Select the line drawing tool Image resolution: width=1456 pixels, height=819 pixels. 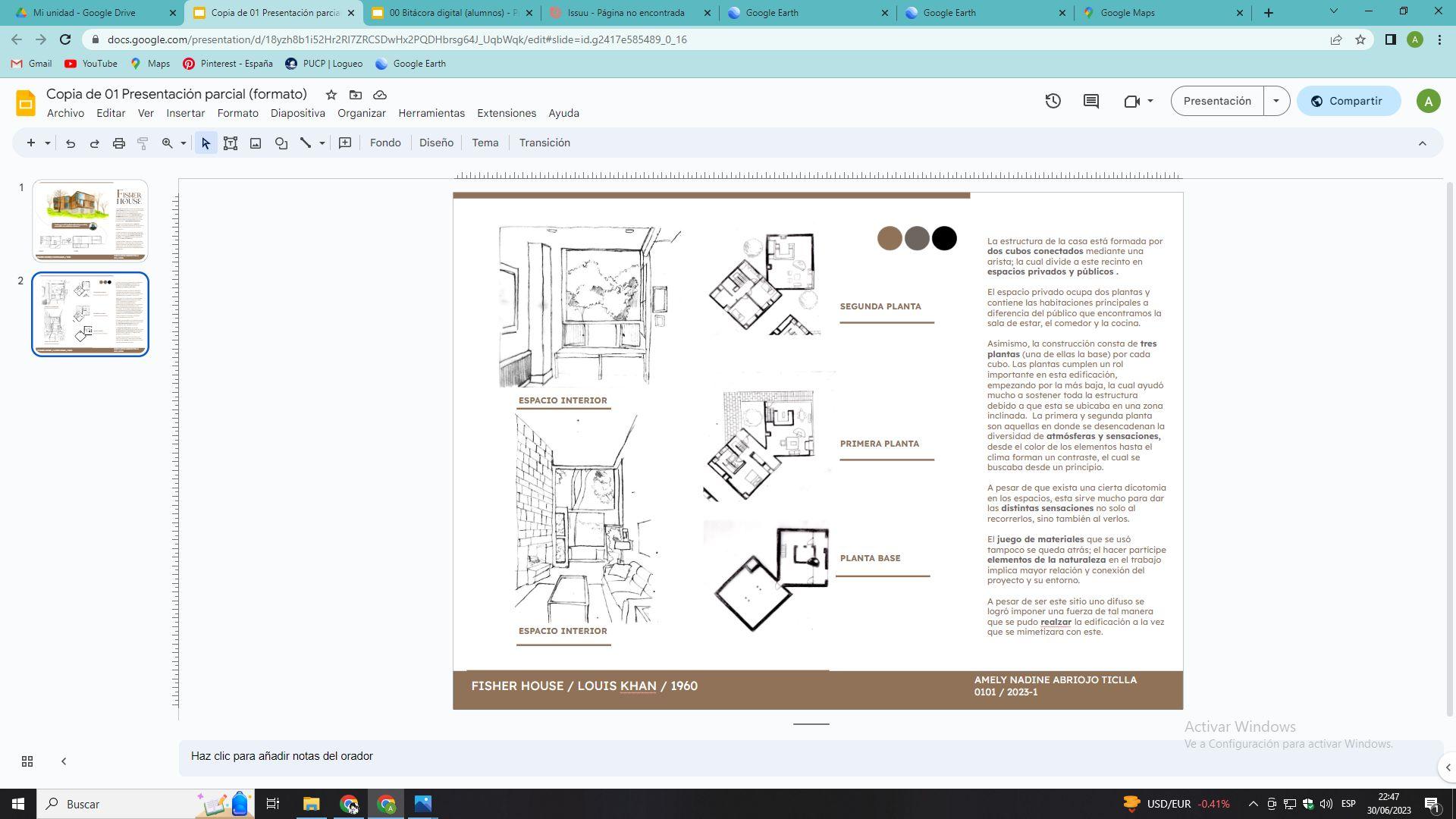coord(306,143)
